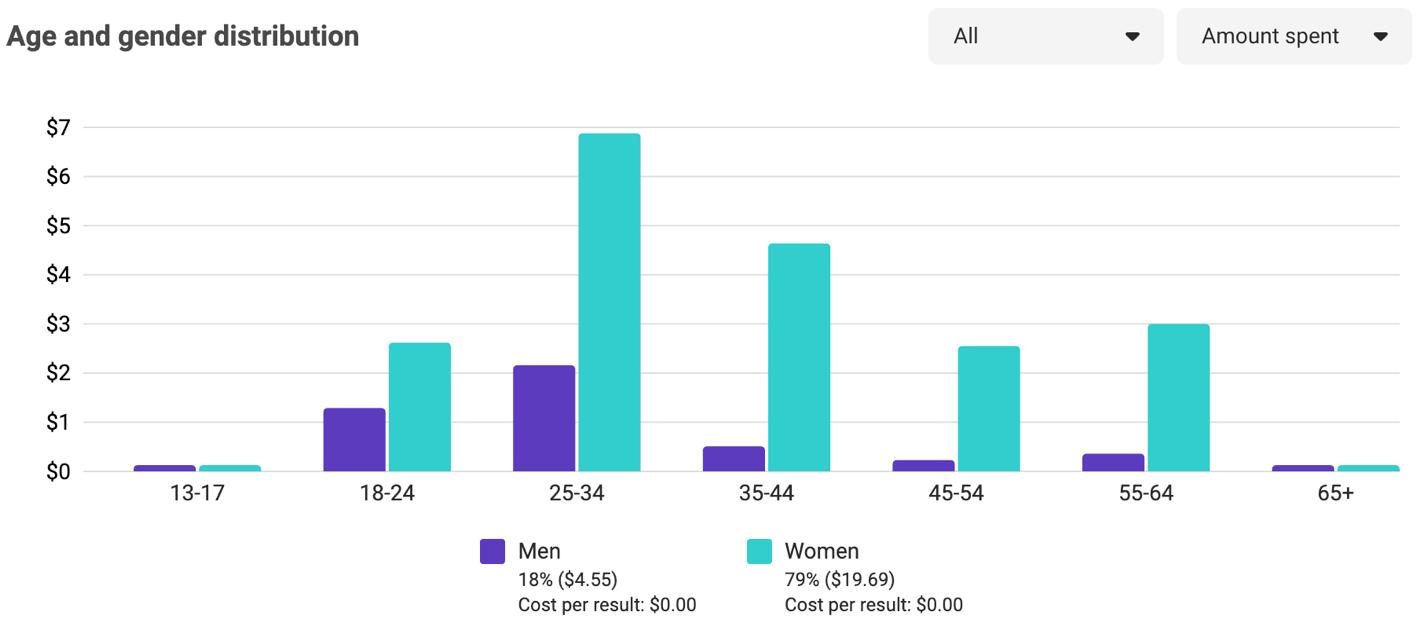Click the teal Women legend swatch
This screenshot has width=1428, height=627.
(x=760, y=551)
